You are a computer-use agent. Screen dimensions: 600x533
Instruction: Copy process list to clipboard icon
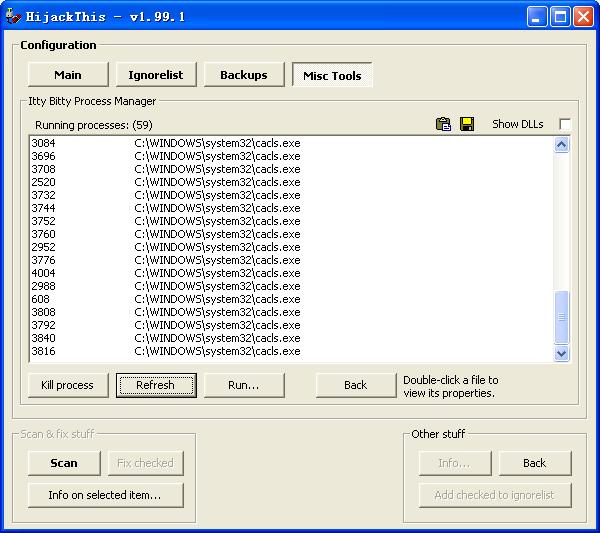click(443, 124)
